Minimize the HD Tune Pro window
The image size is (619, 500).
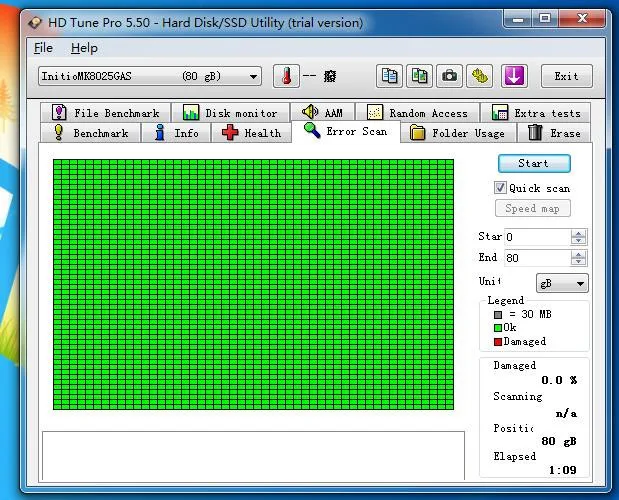click(x=518, y=19)
